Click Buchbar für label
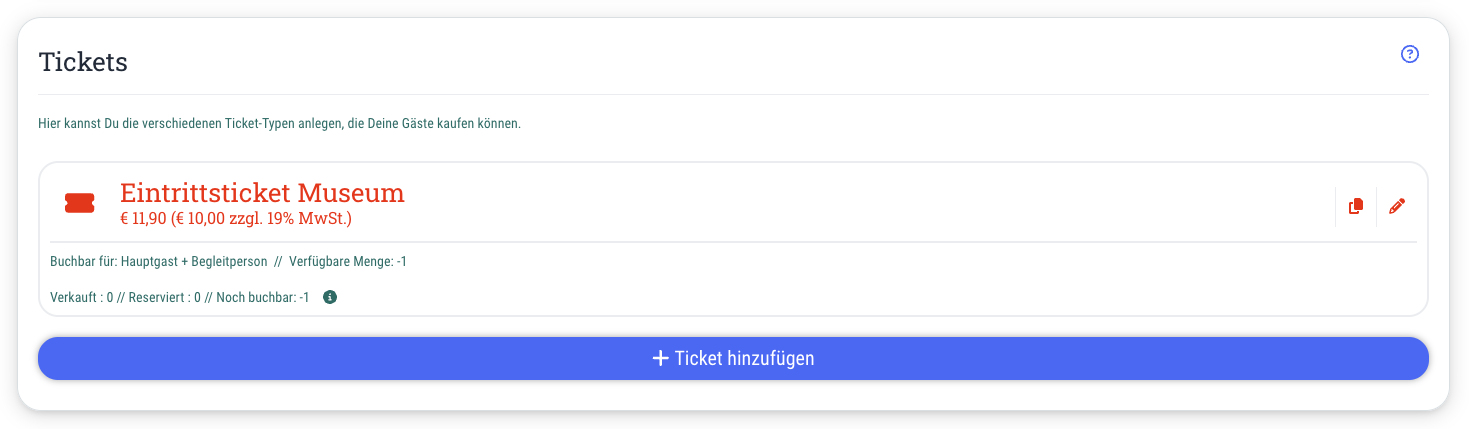 [84, 262]
